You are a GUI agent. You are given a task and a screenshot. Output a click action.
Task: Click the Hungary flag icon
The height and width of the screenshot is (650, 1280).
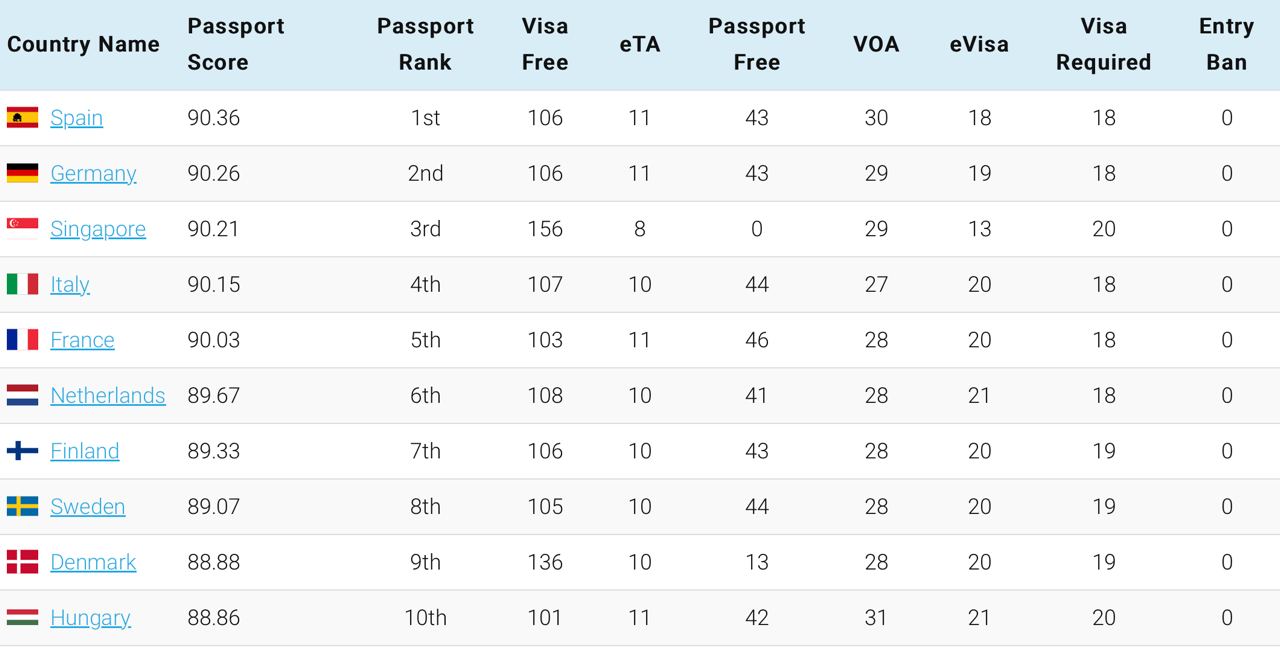click(x=22, y=617)
